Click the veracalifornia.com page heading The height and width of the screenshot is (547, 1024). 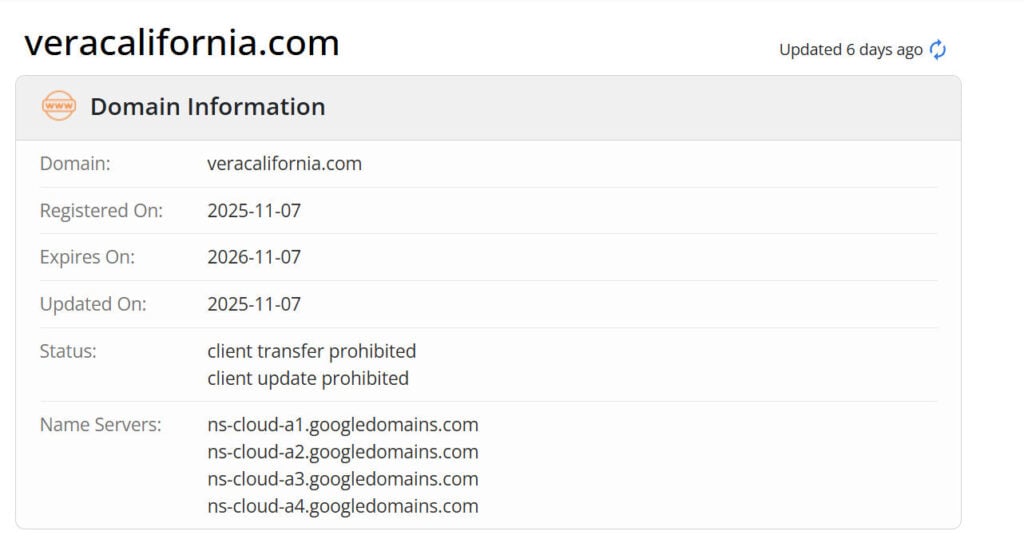(x=182, y=43)
